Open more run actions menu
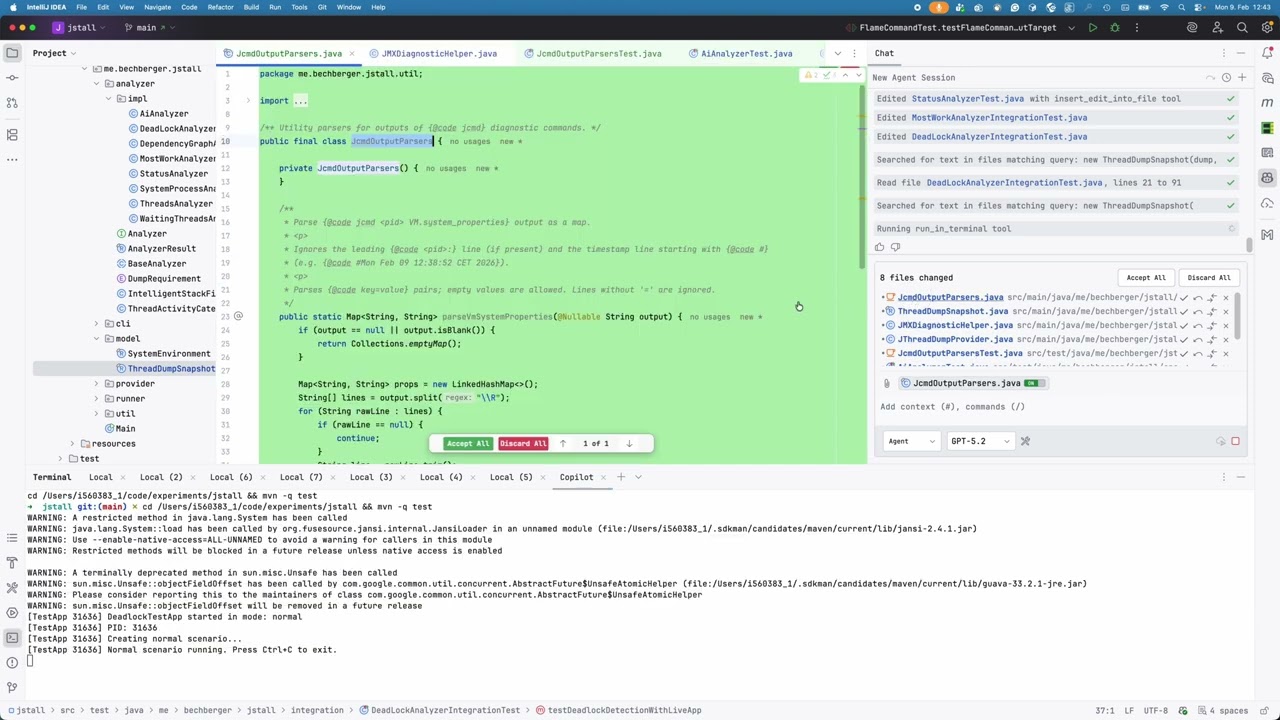The height and width of the screenshot is (720, 1280). (1137, 28)
